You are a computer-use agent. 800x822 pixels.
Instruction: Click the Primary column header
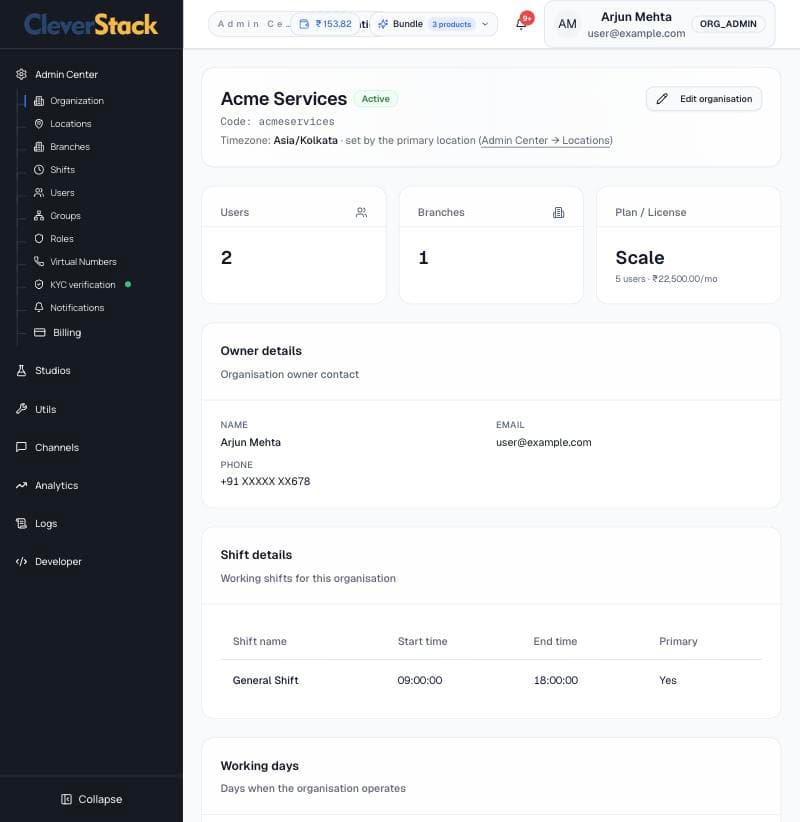[x=678, y=641]
